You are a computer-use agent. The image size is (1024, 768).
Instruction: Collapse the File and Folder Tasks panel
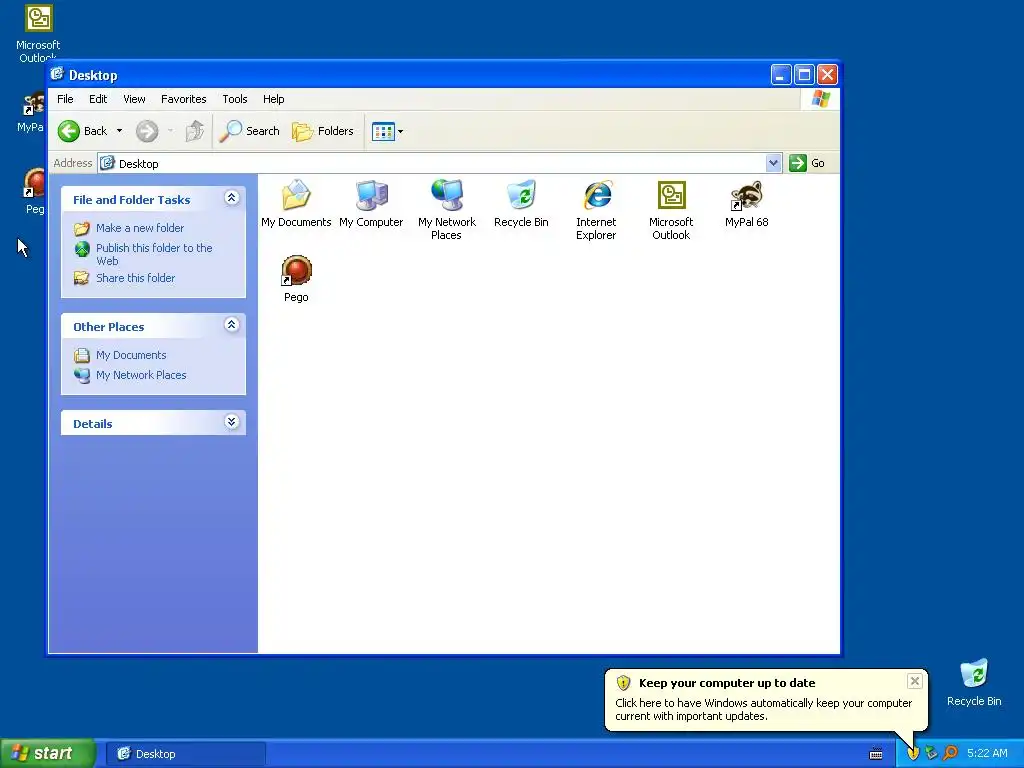pyautogui.click(x=231, y=198)
